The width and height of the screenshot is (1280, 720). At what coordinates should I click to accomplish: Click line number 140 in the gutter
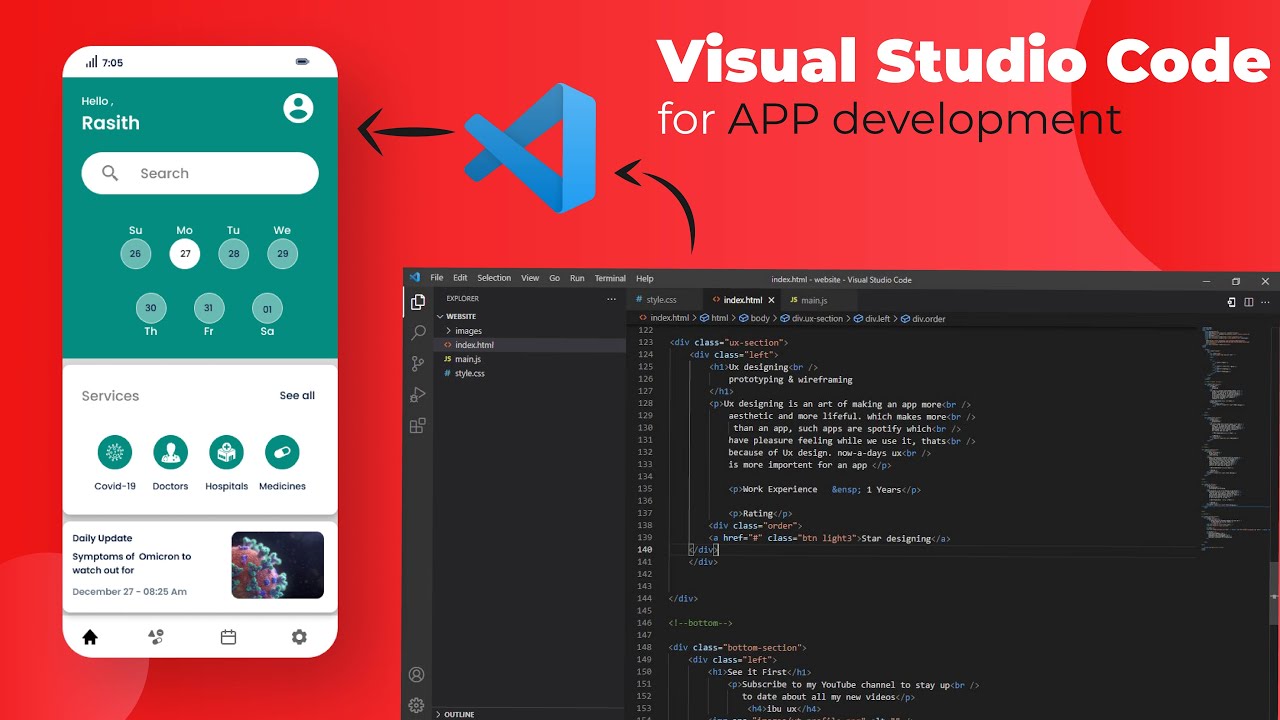[645, 550]
